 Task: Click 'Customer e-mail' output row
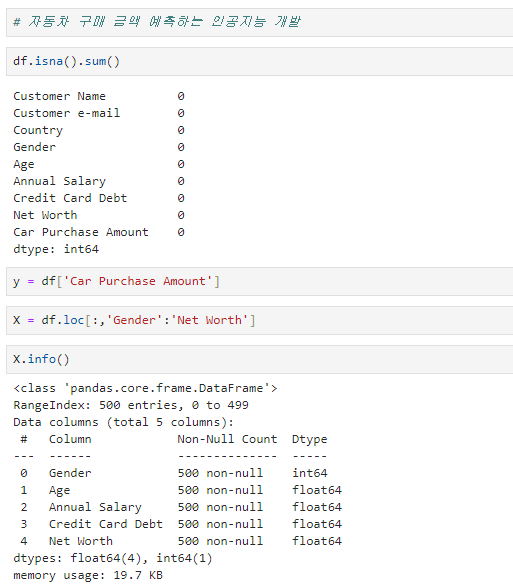point(99,113)
